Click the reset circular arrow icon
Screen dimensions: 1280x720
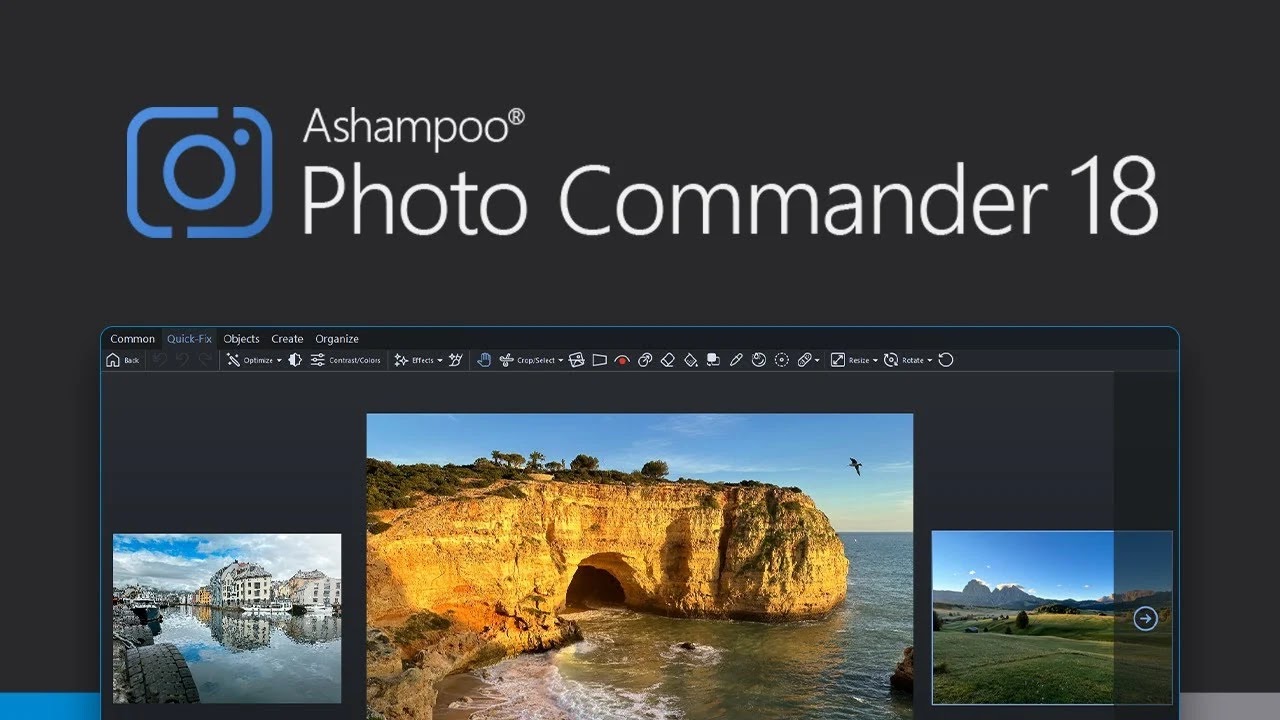[946, 360]
